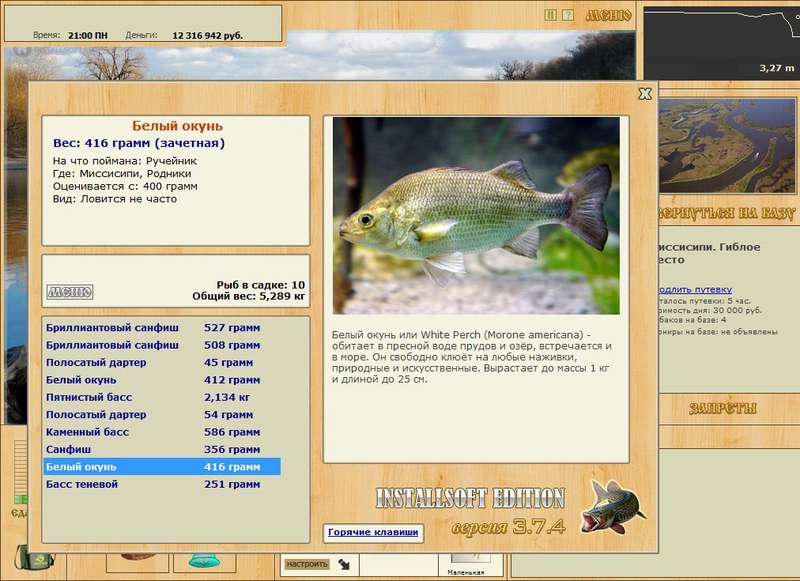Select Басс теневой 251 грамм row
Image resolution: width=800 pixels, height=581 pixels.
[x=162, y=484]
